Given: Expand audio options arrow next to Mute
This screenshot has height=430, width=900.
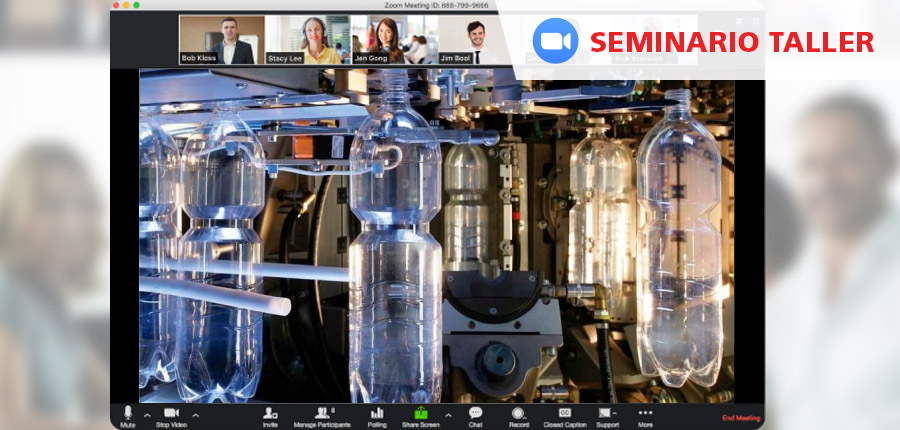Looking at the screenshot, I should (x=147, y=414).
